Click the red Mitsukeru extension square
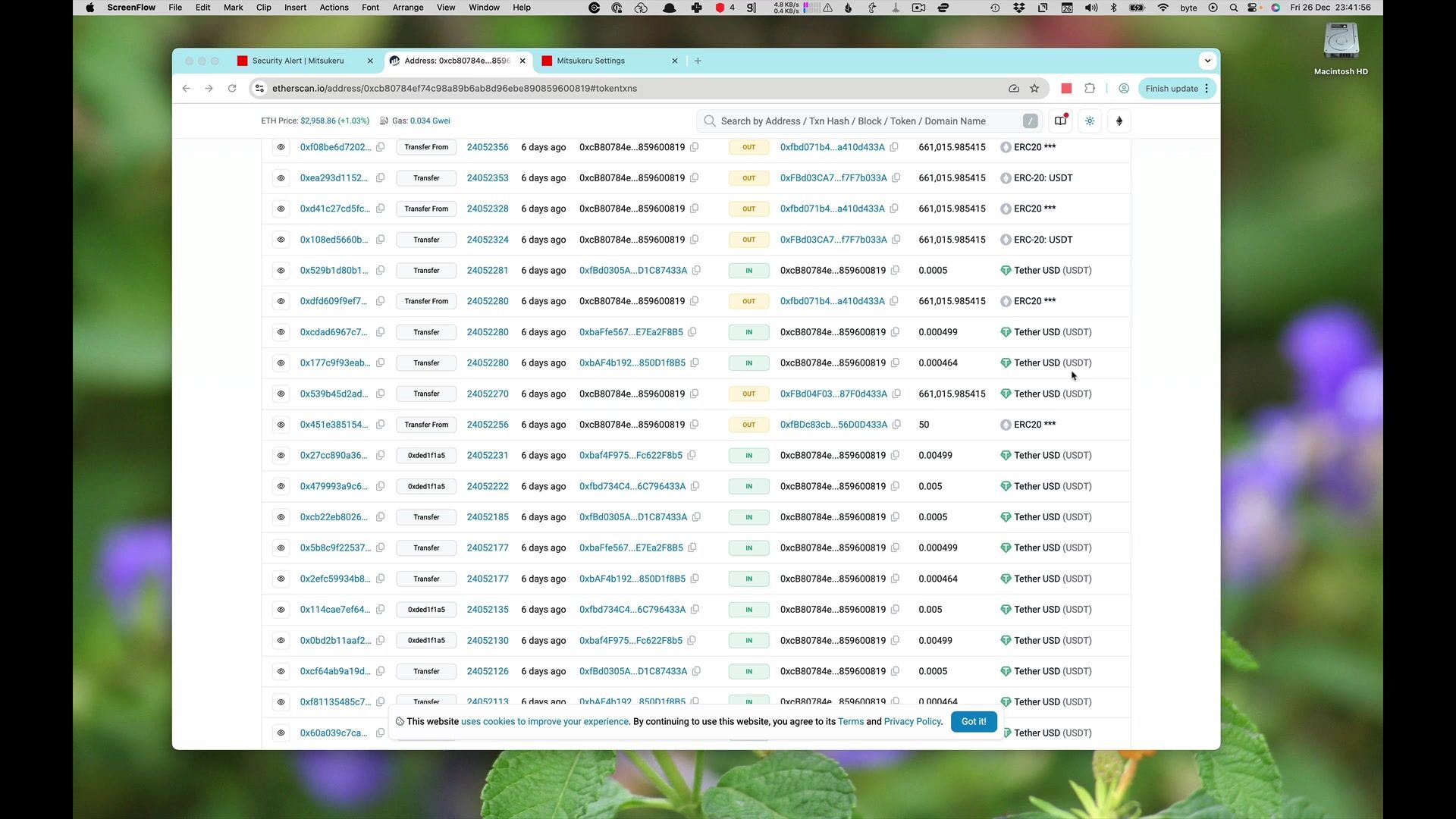The width and height of the screenshot is (1456, 819). click(1066, 89)
